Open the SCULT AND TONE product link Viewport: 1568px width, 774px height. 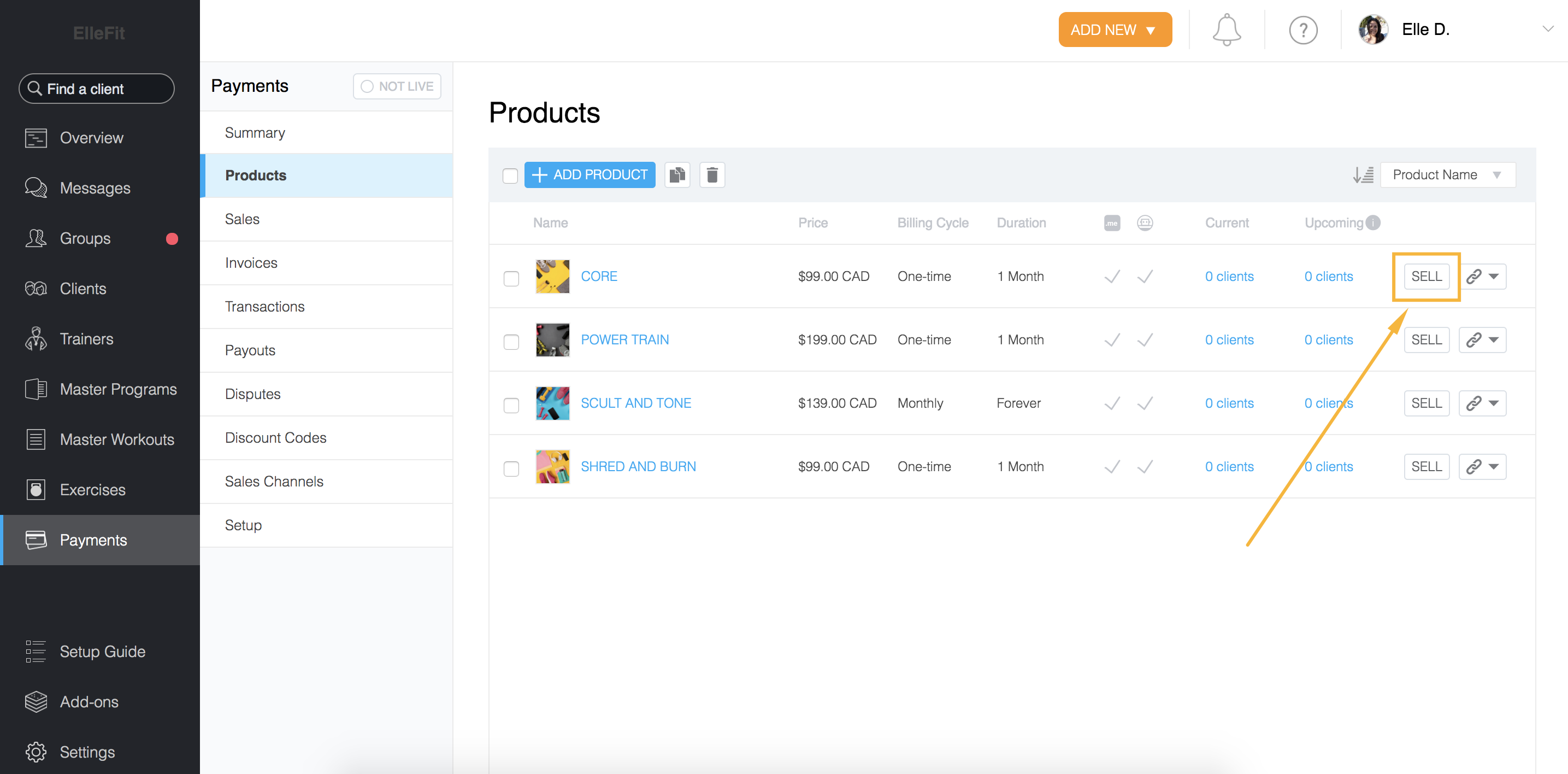[635, 403]
